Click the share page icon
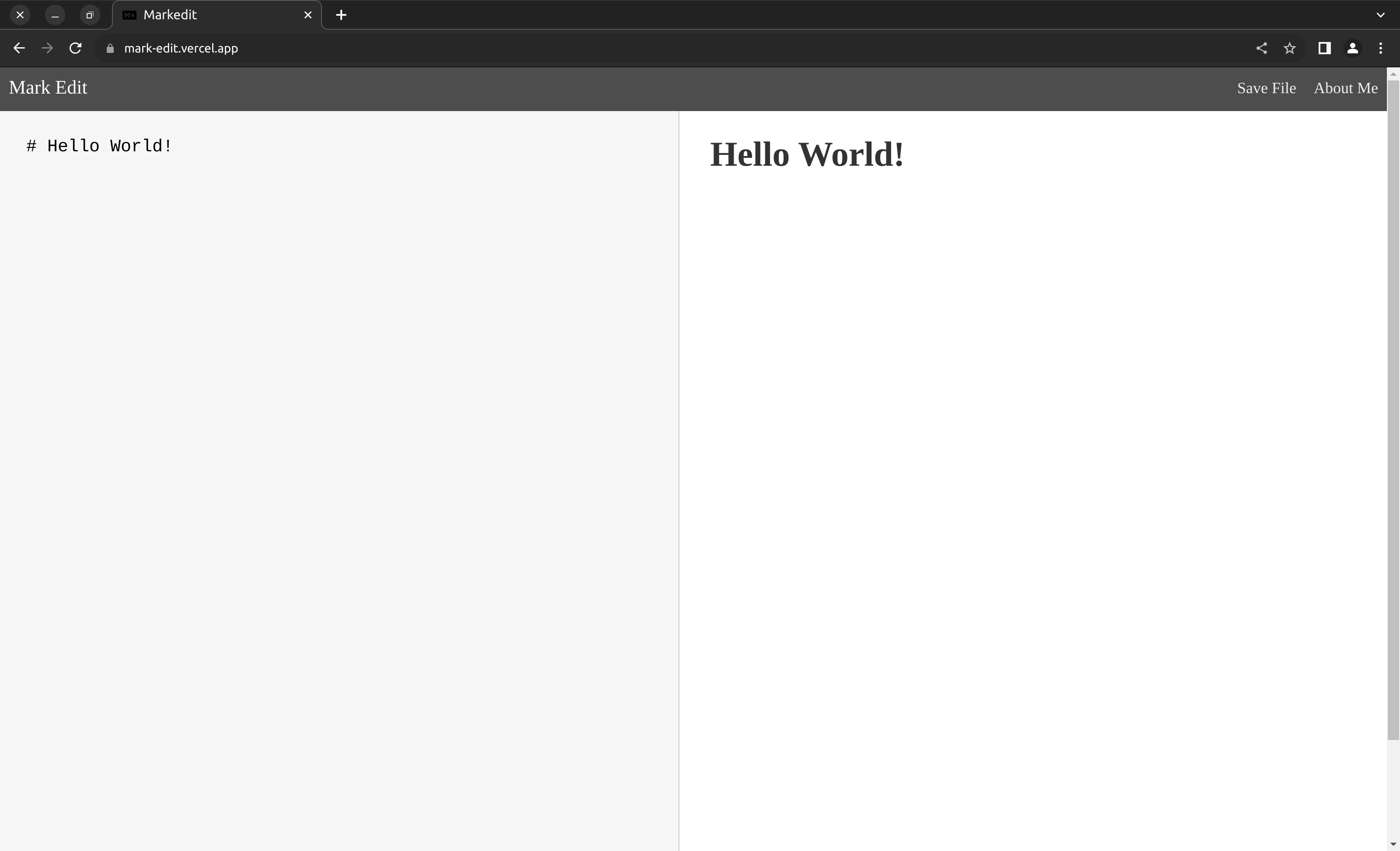This screenshot has width=1400, height=851. 1261,48
